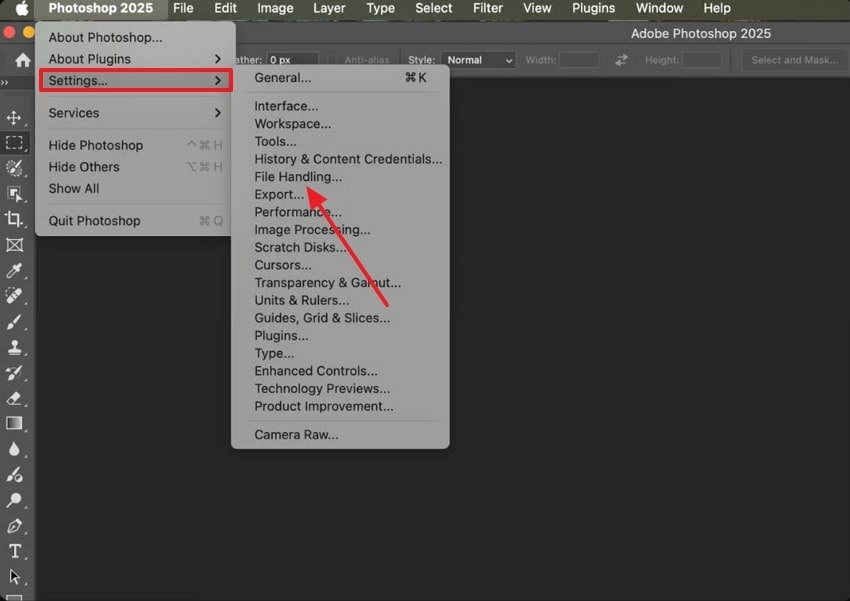Viewport: 850px width, 601px height.
Task: Open the Apple menu
Action: (17, 8)
